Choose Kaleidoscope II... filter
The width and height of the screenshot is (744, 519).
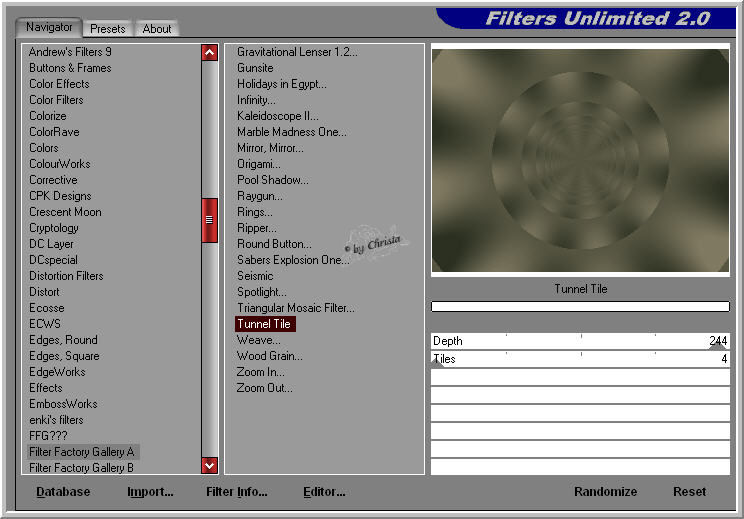278,116
